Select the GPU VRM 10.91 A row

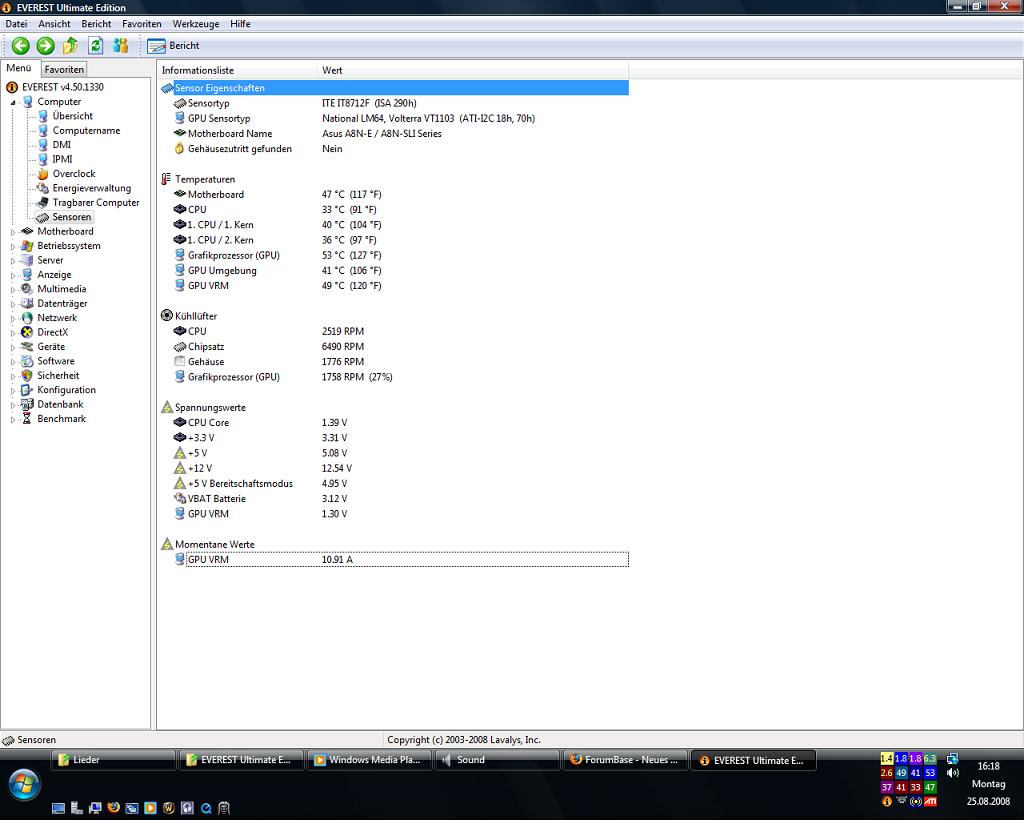pos(394,560)
